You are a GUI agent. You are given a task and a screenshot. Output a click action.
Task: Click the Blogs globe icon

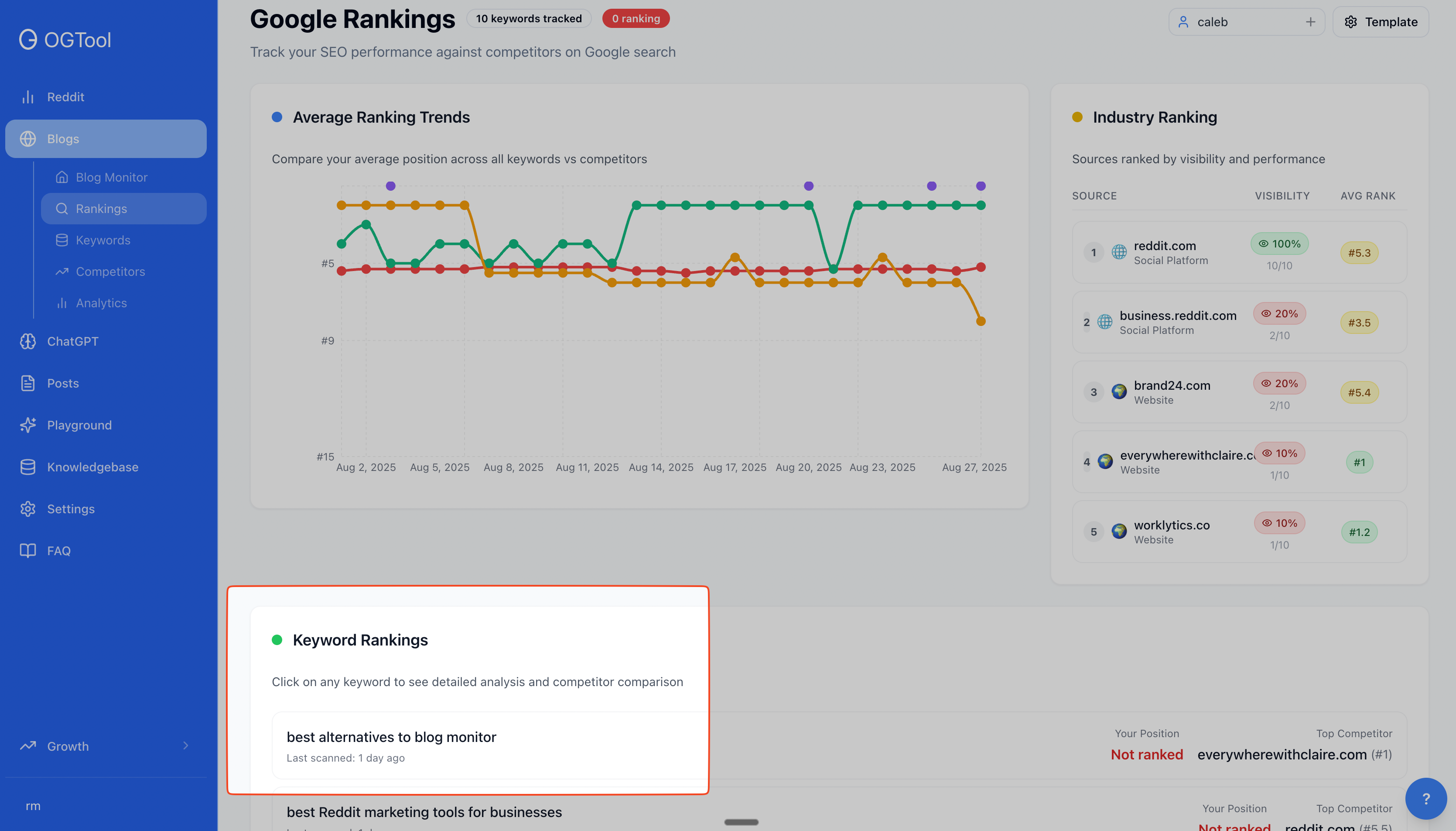coord(28,139)
